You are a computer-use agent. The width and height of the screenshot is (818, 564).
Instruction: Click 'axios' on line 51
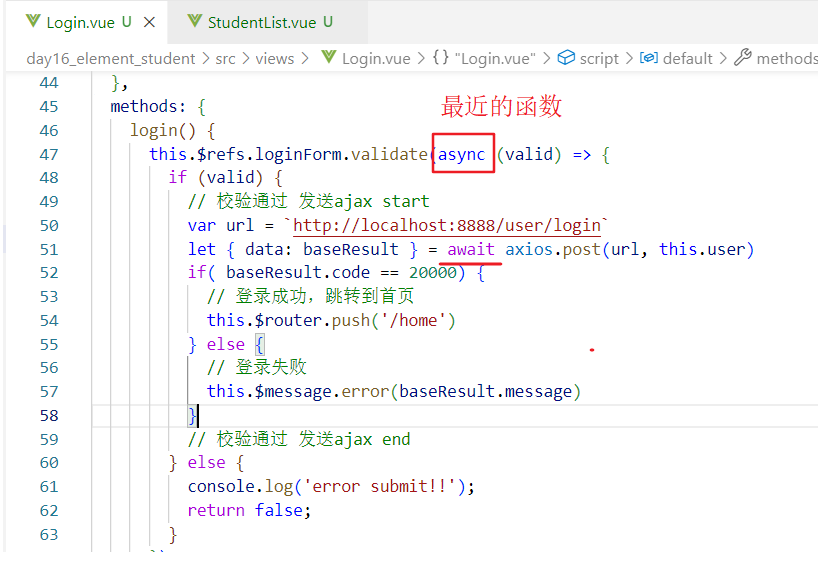coord(528,249)
